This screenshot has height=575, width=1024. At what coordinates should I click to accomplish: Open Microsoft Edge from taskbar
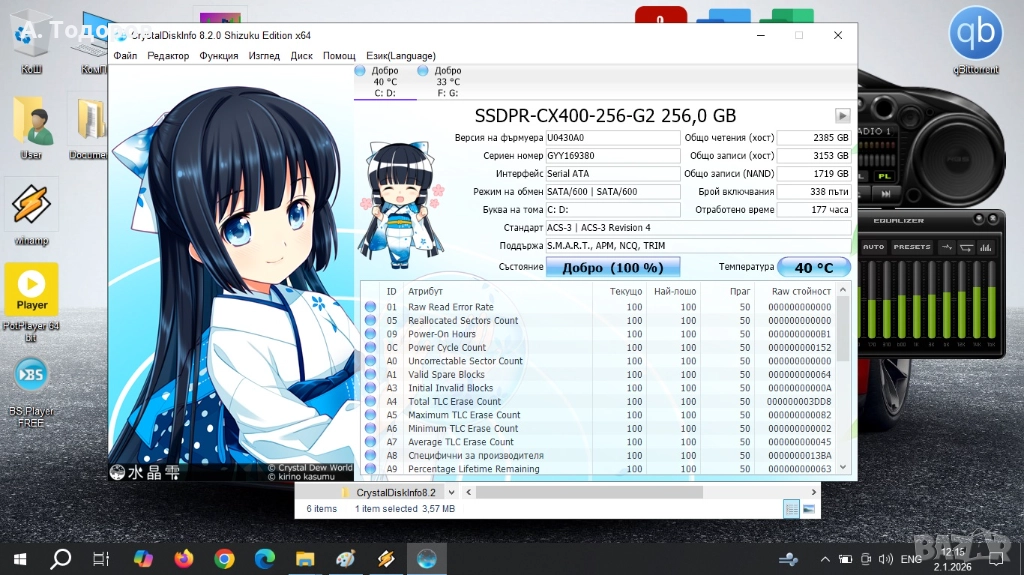tap(264, 558)
